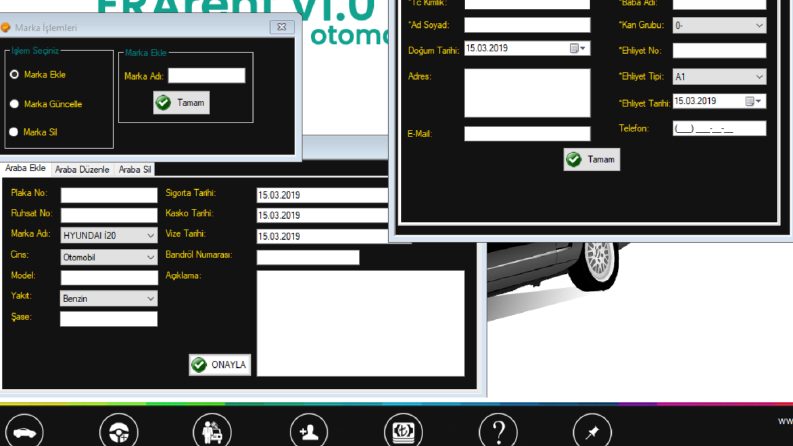The height and width of the screenshot is (446, 793).
Task: Click the Ad Soyad input field
Action: [527, 25]
